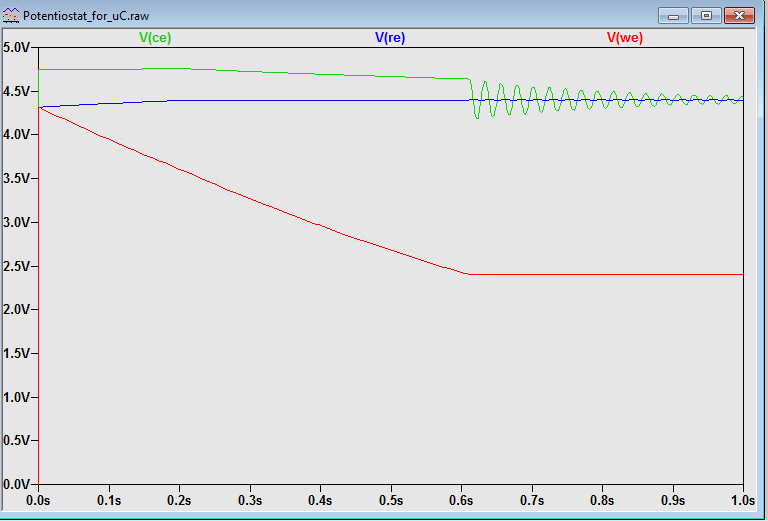The height and width of the screenshot is (521, 768).
Task: Select the blue V(re) trace label
Action: pyautogui.click(x=390, y=38)
